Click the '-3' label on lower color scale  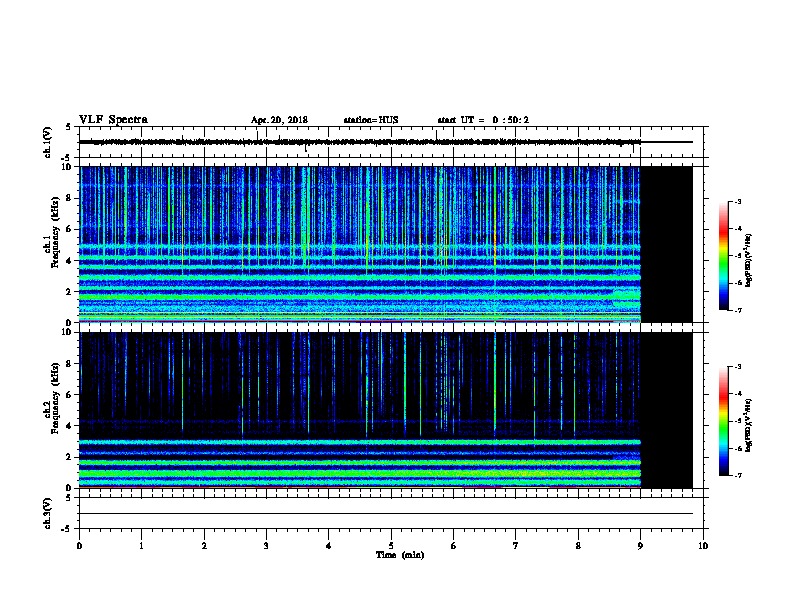(737, 367)
